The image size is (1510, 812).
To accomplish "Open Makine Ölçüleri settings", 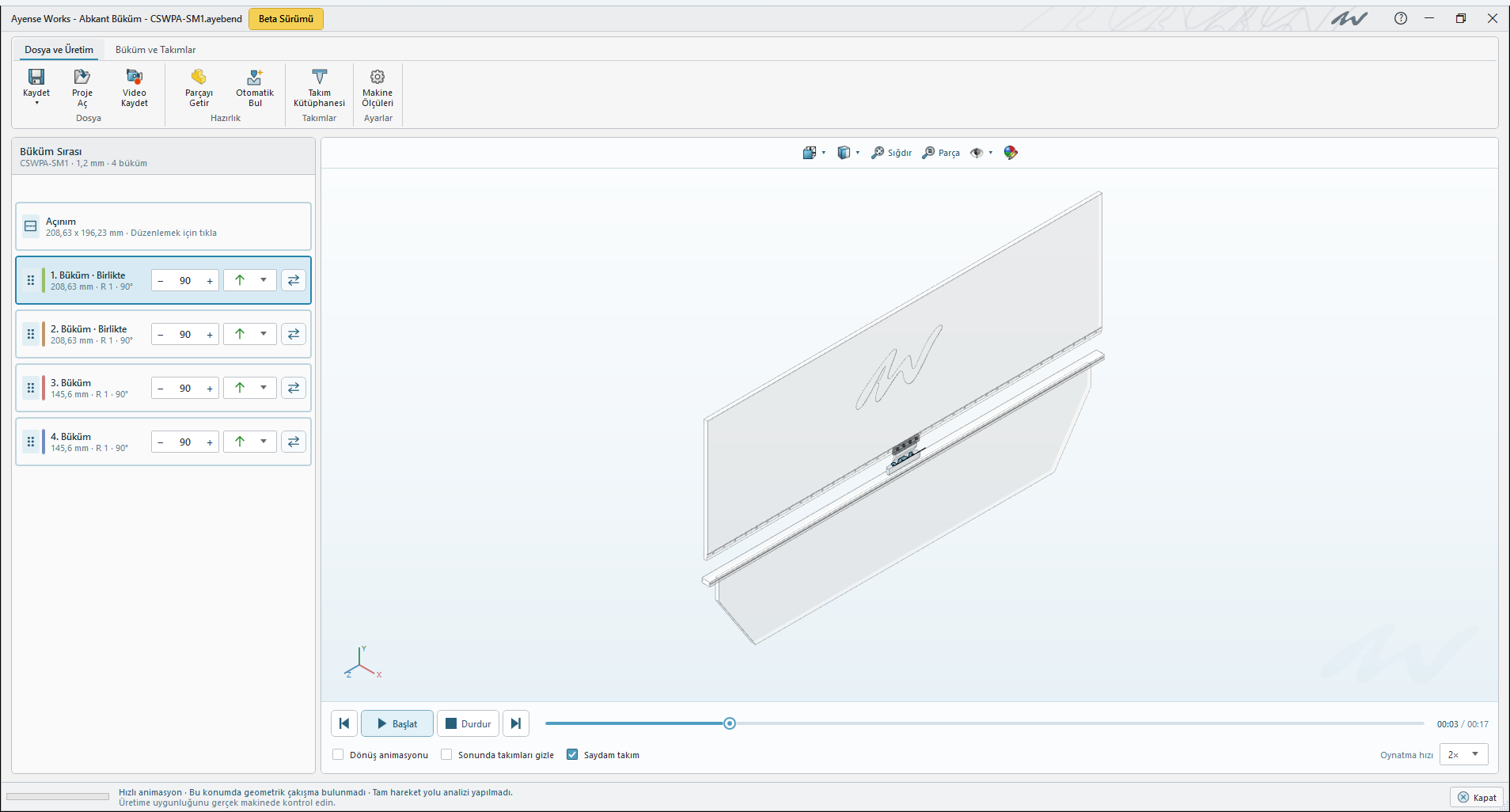I will (x=377, y=87).
